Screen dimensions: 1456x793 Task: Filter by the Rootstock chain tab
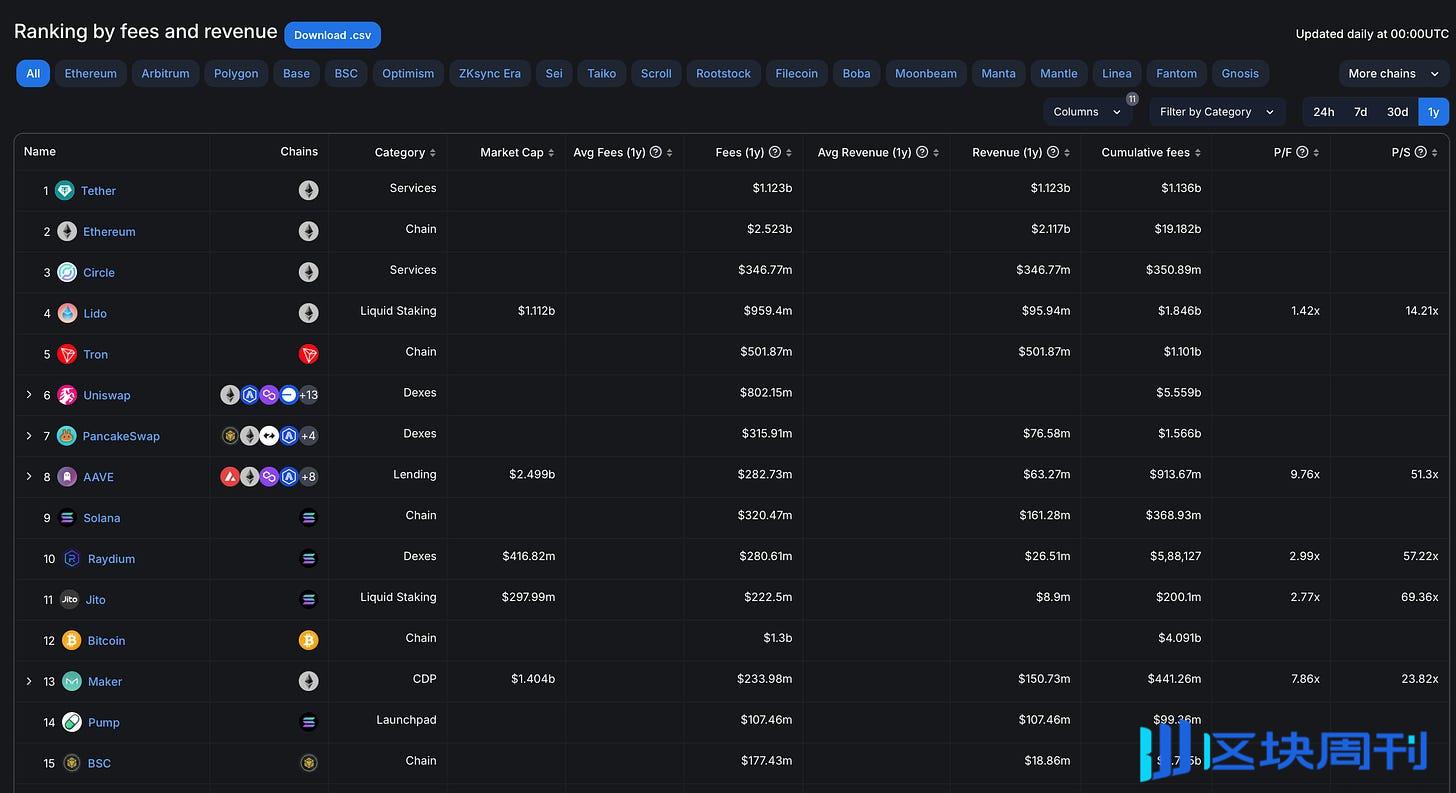(x=723, y=73)
